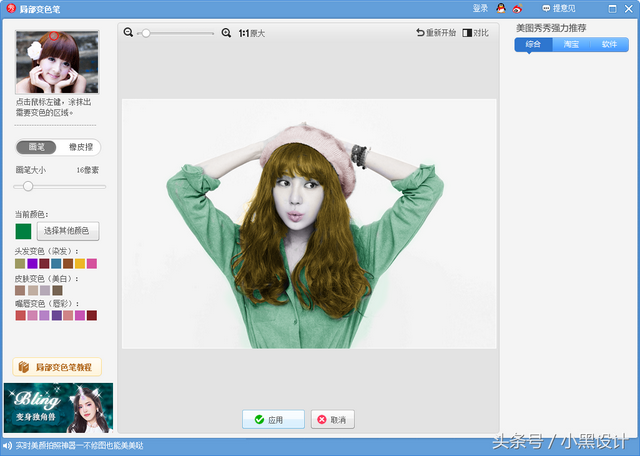This screenshot has width=640, height=456.
Task: Click the edited photo canvas
Action: click(309, 223)
